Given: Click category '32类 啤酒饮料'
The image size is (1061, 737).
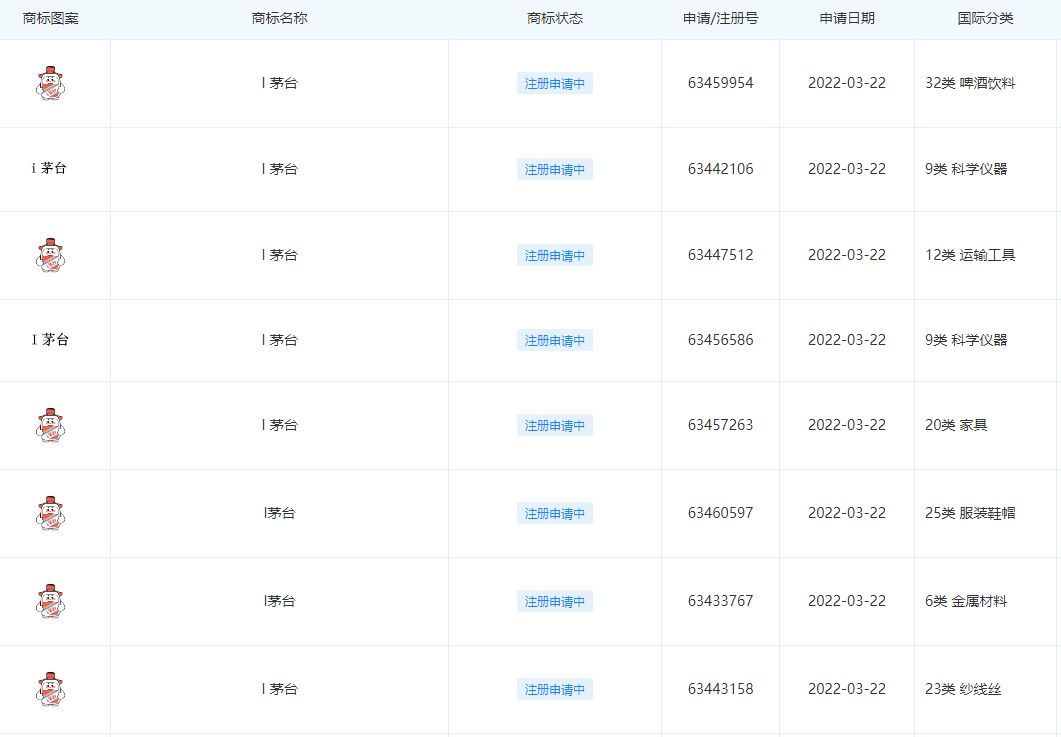Looking at the screenshot, I should pos(970,83).
